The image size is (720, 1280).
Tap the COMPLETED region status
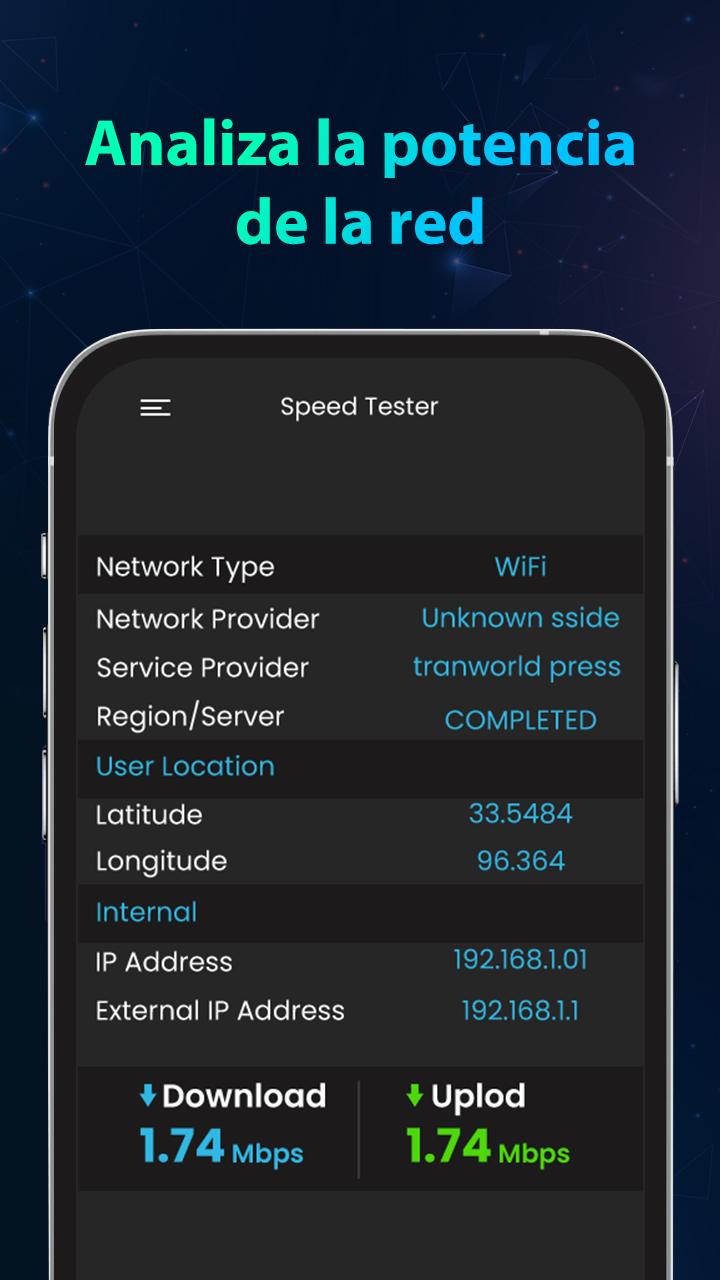pyautogui.click(x=520, y=720)
